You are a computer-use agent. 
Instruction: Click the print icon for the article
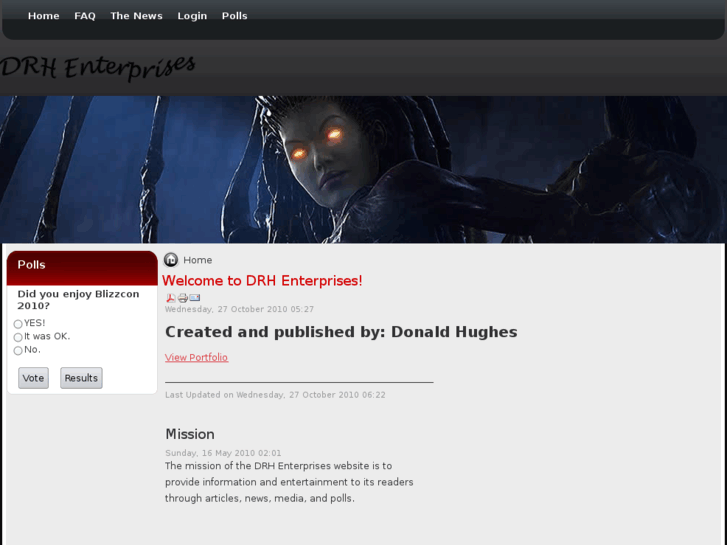pos(183,298)
